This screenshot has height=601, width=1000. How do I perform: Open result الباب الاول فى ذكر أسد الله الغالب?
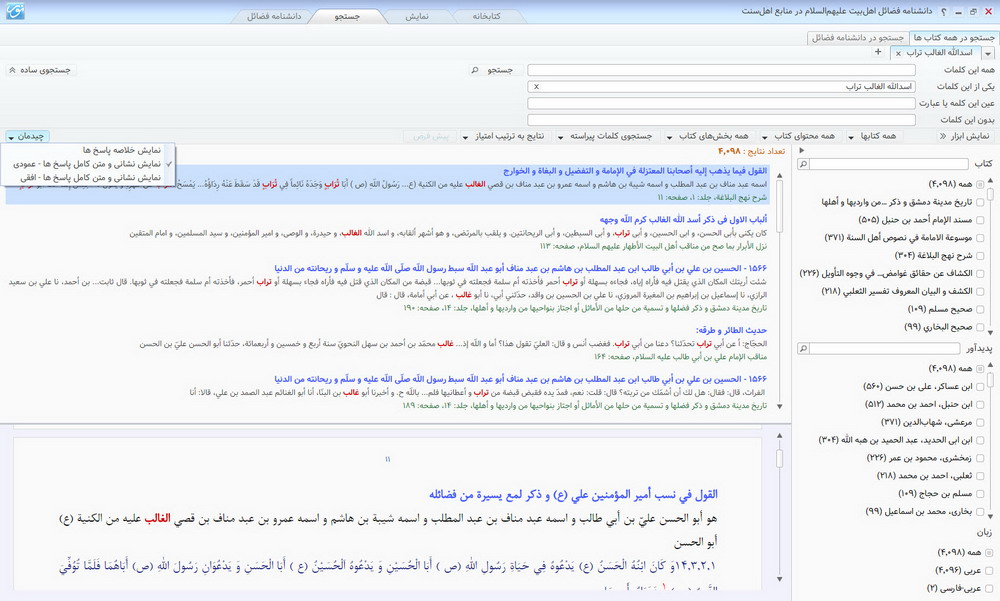[683, 219]
